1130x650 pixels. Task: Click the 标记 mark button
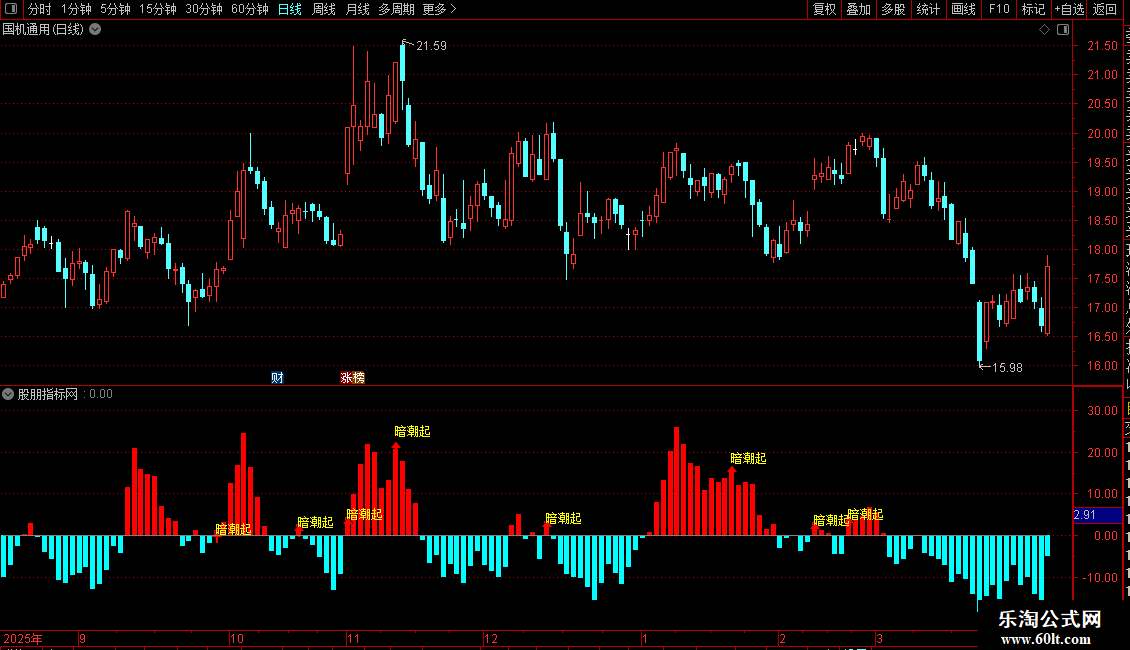tap(1033, 9)
